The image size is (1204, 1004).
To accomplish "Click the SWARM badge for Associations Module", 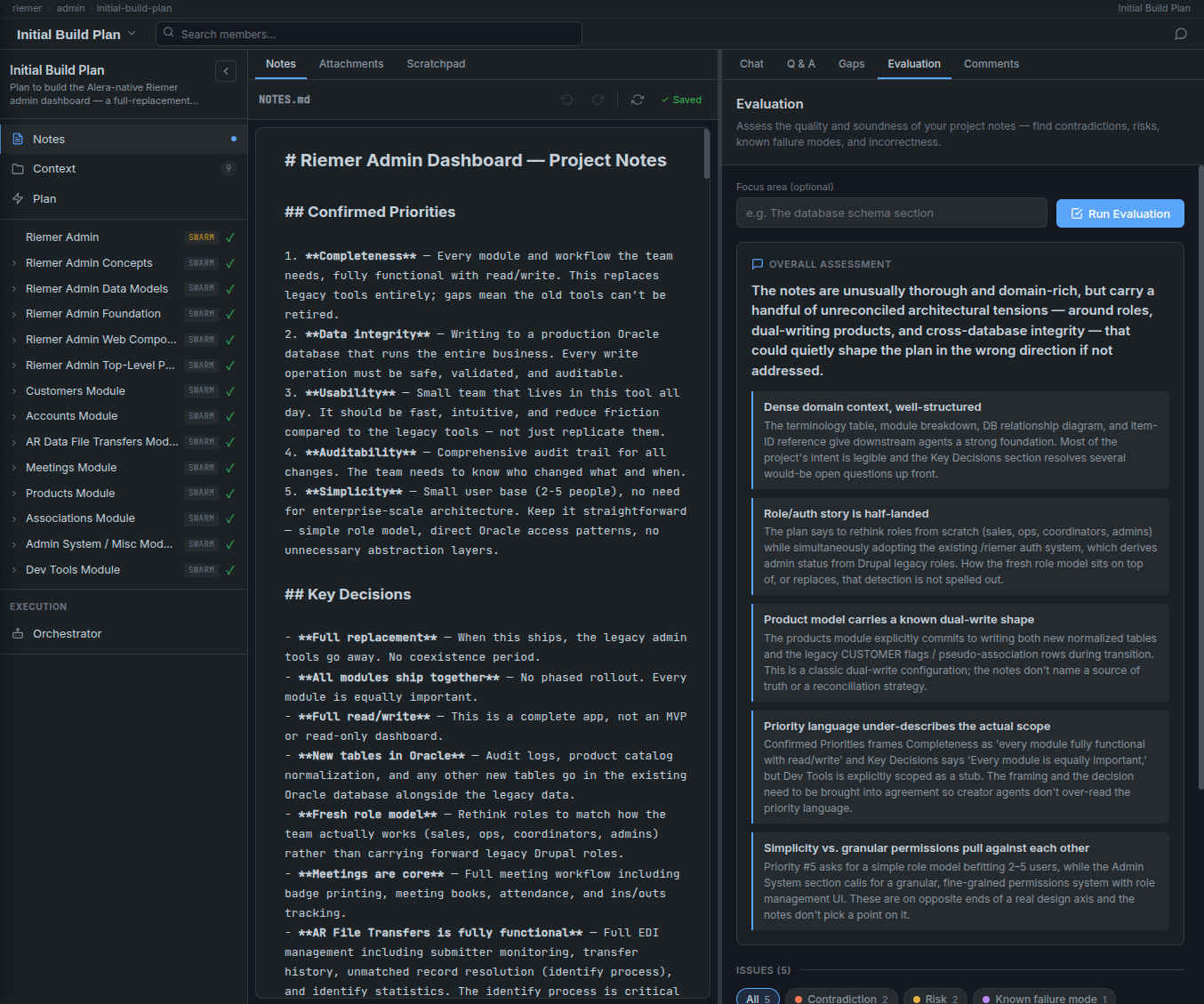I will [x=202, y=518].
